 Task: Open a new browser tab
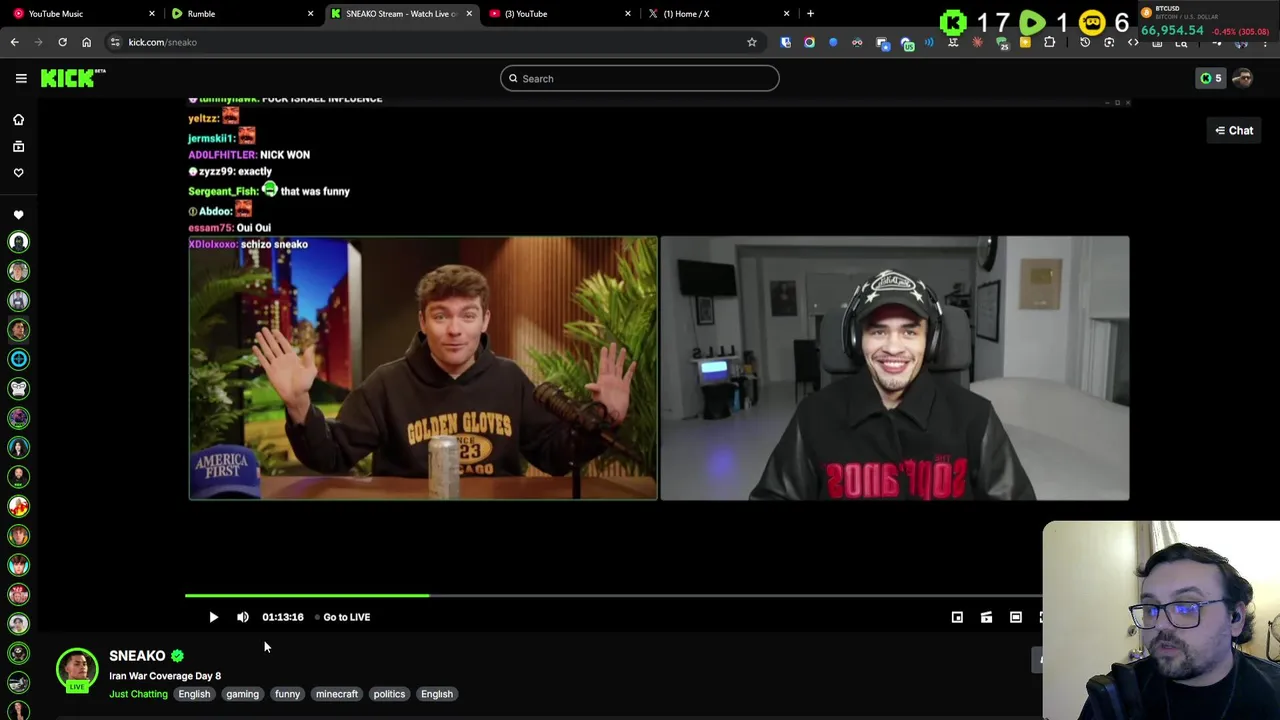pyautogui.click(x=810, y=14)
